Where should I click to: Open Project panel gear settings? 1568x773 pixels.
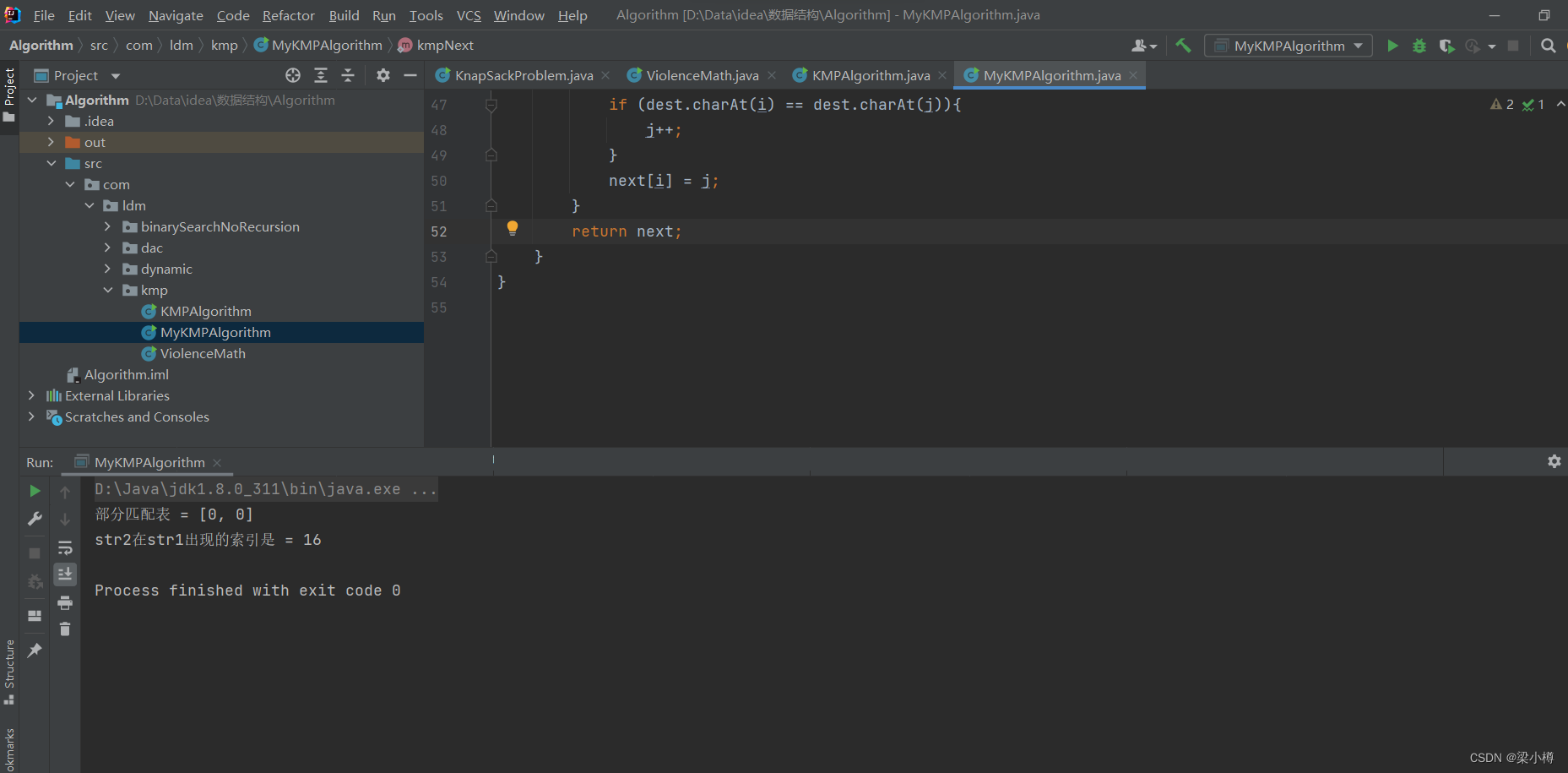point(383,75)
